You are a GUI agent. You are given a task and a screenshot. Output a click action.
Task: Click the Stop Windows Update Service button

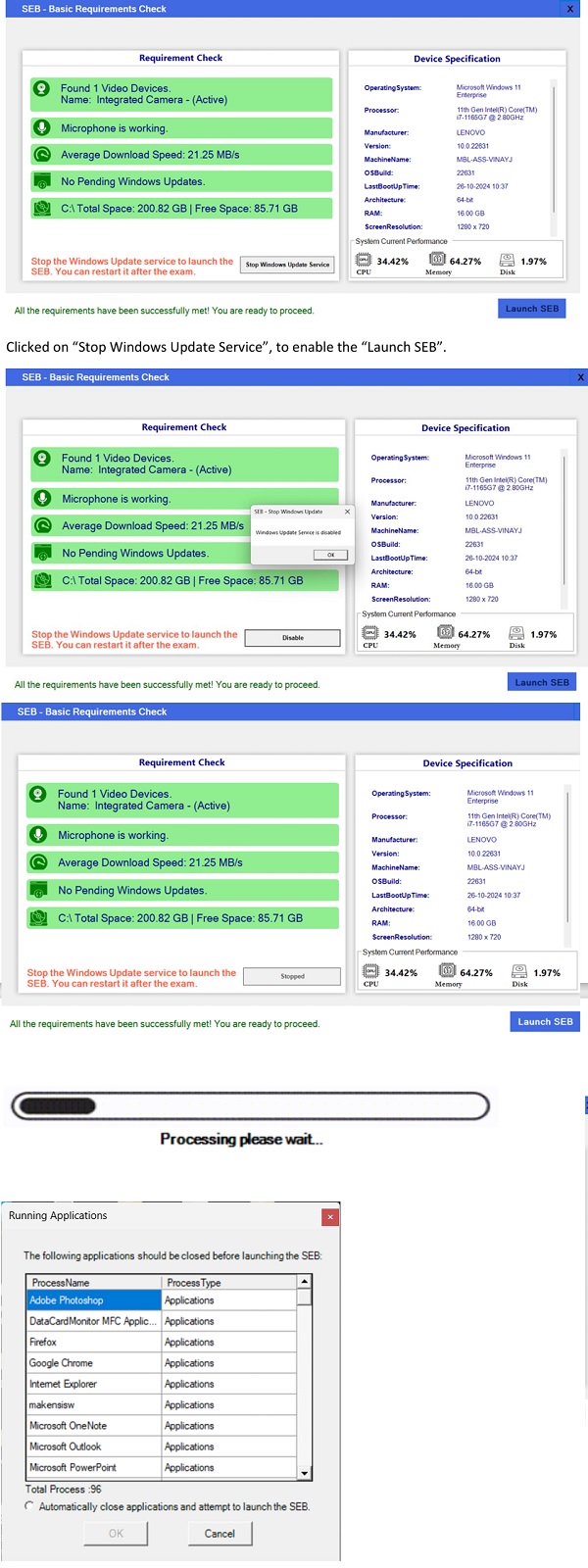(287, 265)
